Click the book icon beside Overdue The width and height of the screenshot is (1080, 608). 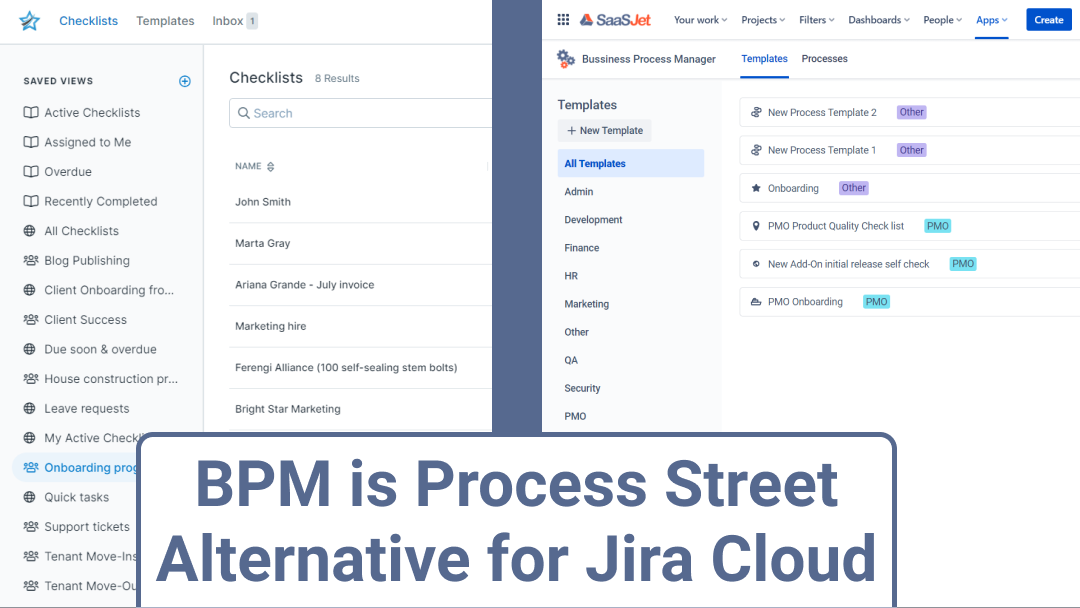tap(31, 171)
